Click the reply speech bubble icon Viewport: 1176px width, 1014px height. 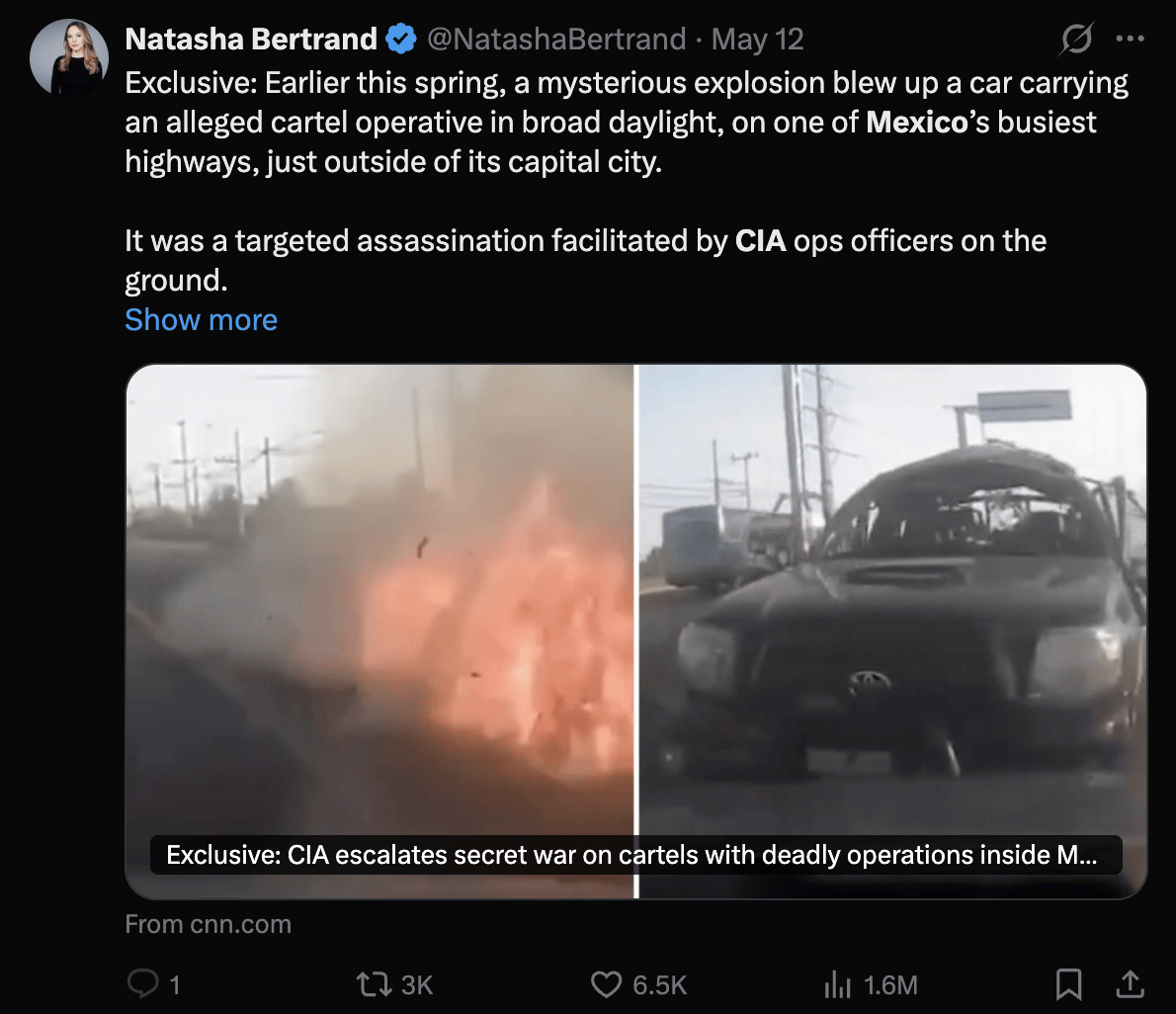point(142,984)
